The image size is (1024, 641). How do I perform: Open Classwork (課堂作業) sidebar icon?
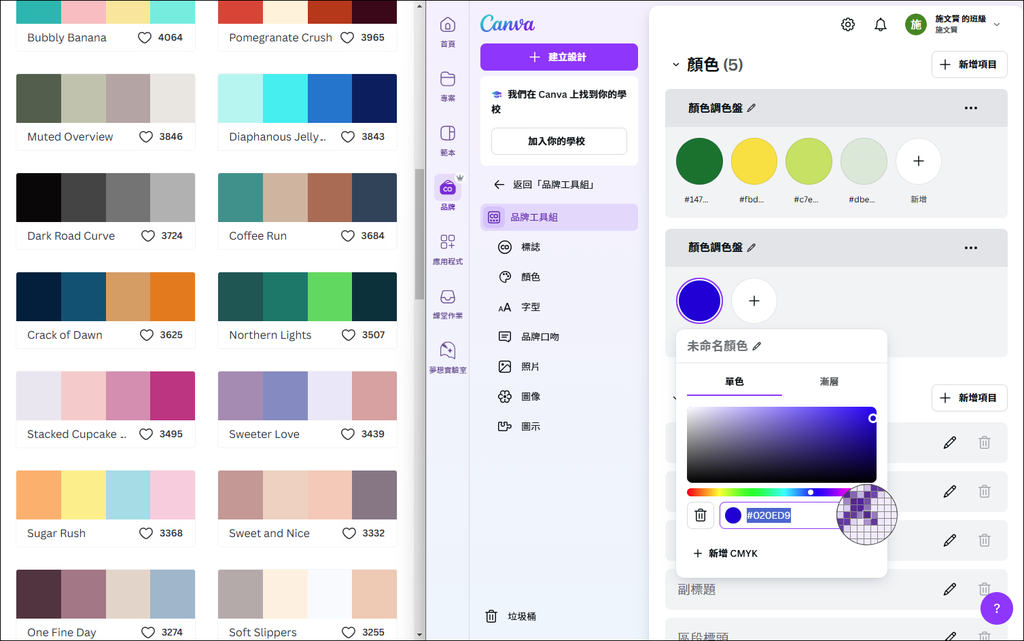click(x=447, y=304)
